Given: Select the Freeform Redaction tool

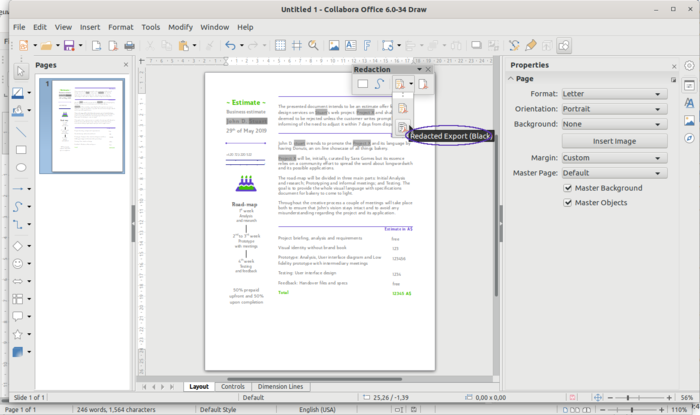Looking at the screenshot, I should pos(379,85).
